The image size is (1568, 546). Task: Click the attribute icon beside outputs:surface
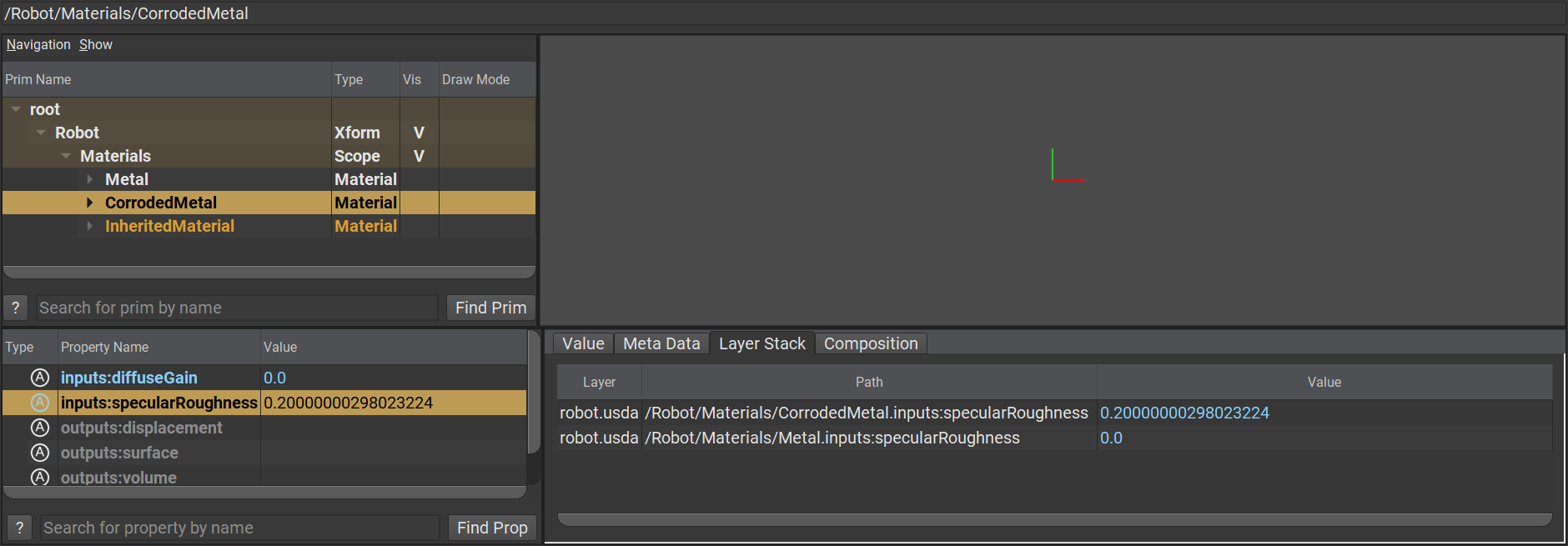pyautogui.click(x=40, y=453)
